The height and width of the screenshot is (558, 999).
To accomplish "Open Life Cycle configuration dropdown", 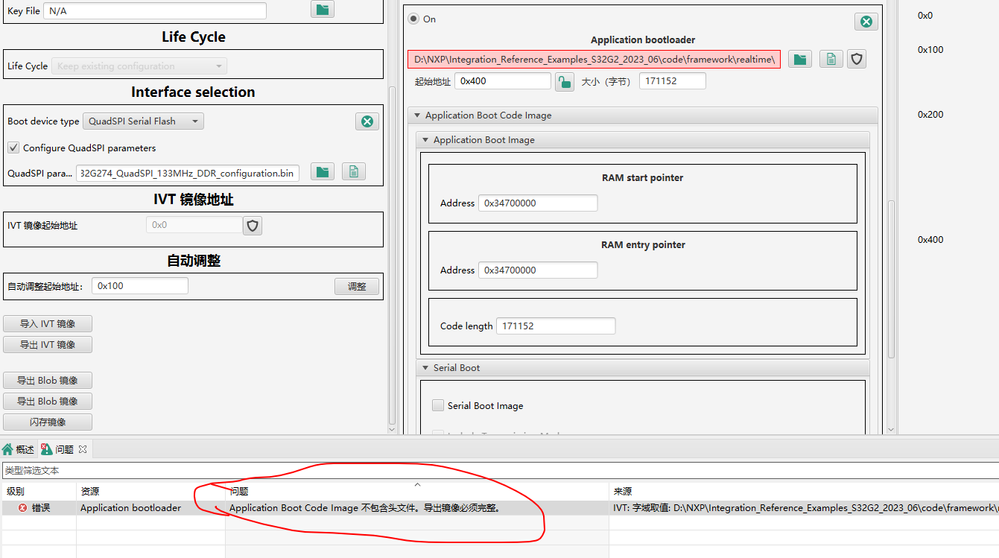I will coord(139,66).
